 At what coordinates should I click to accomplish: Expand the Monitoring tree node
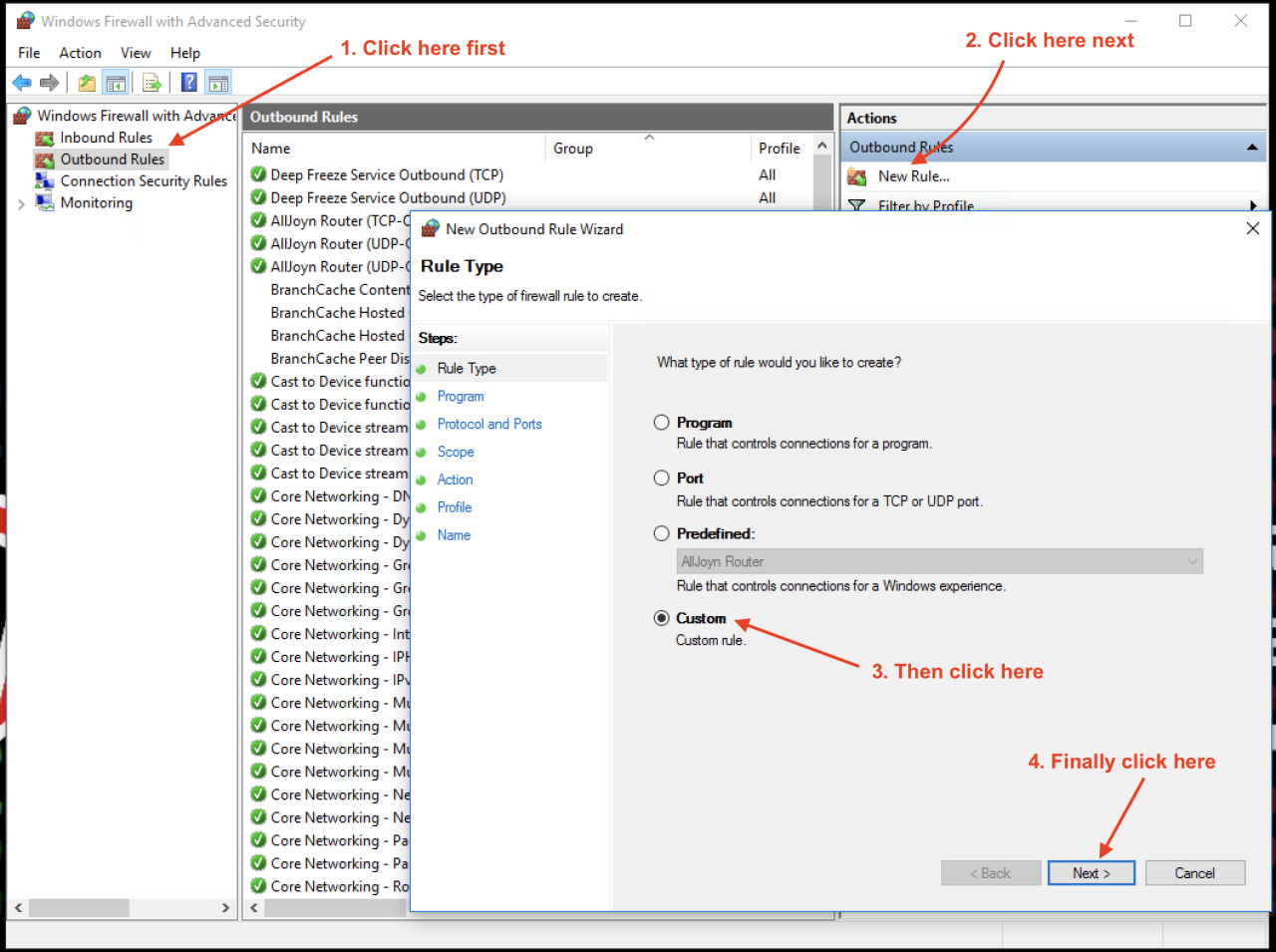coord(21,204)
